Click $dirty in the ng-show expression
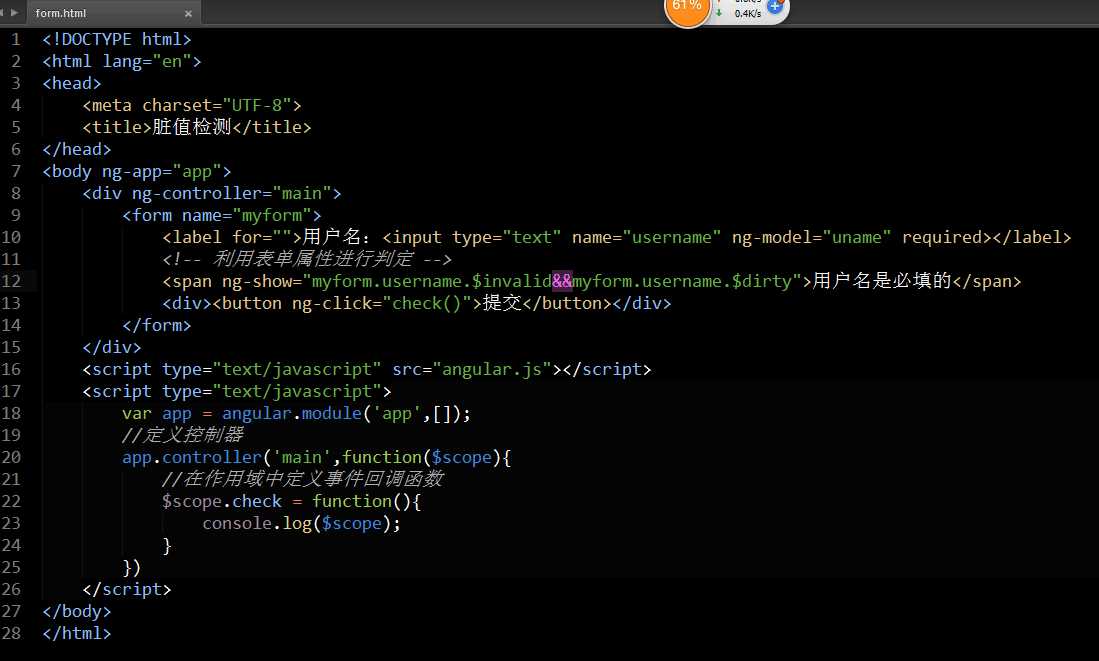Screen dimensions: 1099x661 [762, 281]
